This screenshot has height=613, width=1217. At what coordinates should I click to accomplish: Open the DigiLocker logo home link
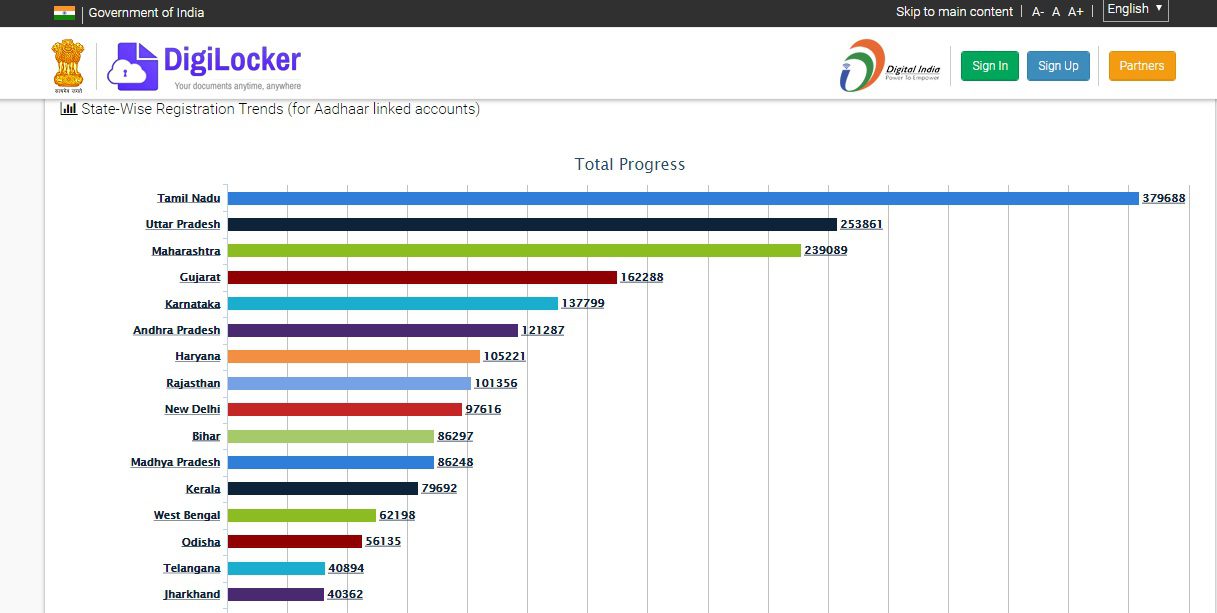tap(205, 66)
